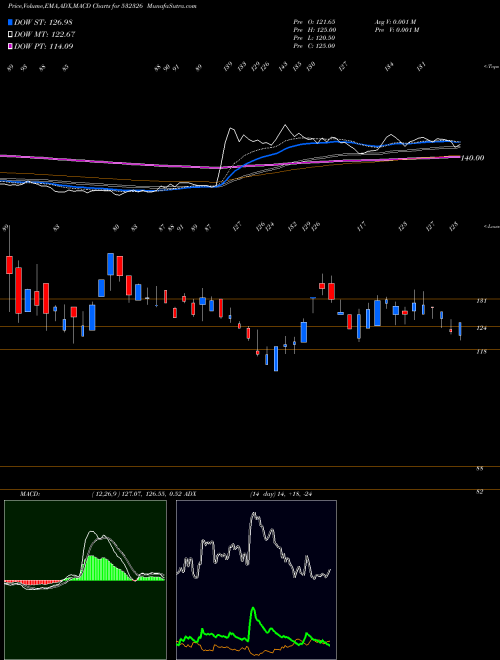This screenshot has width=500, height=660.
Task: Click the magenta DOW PT legend swatch
Action: tap(10, 46)
